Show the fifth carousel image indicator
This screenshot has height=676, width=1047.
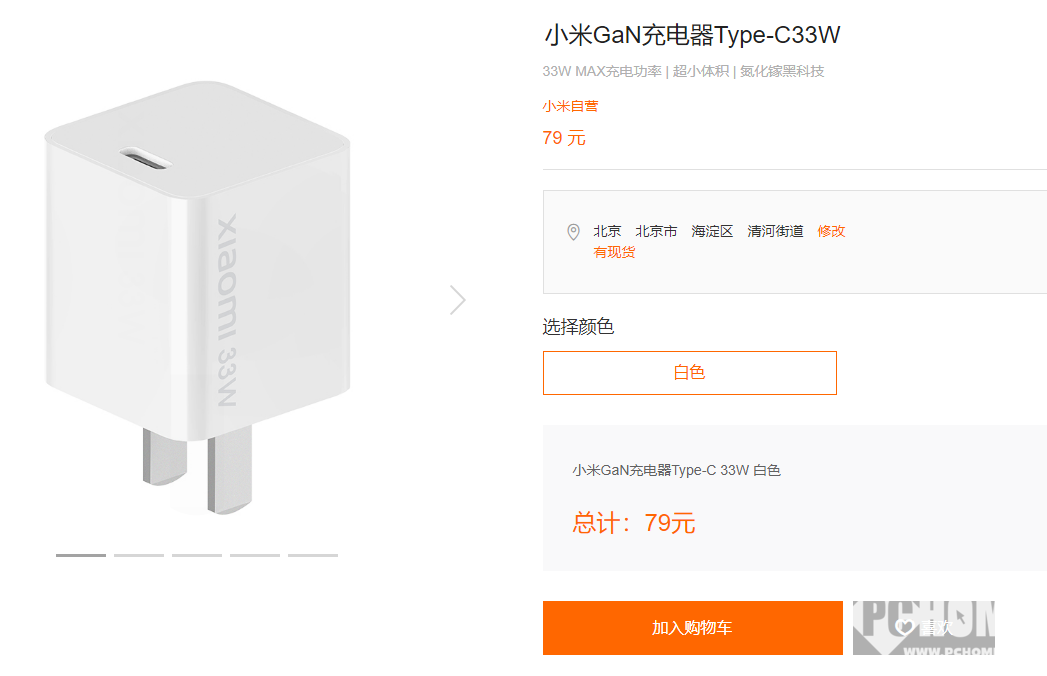[313, 555]
